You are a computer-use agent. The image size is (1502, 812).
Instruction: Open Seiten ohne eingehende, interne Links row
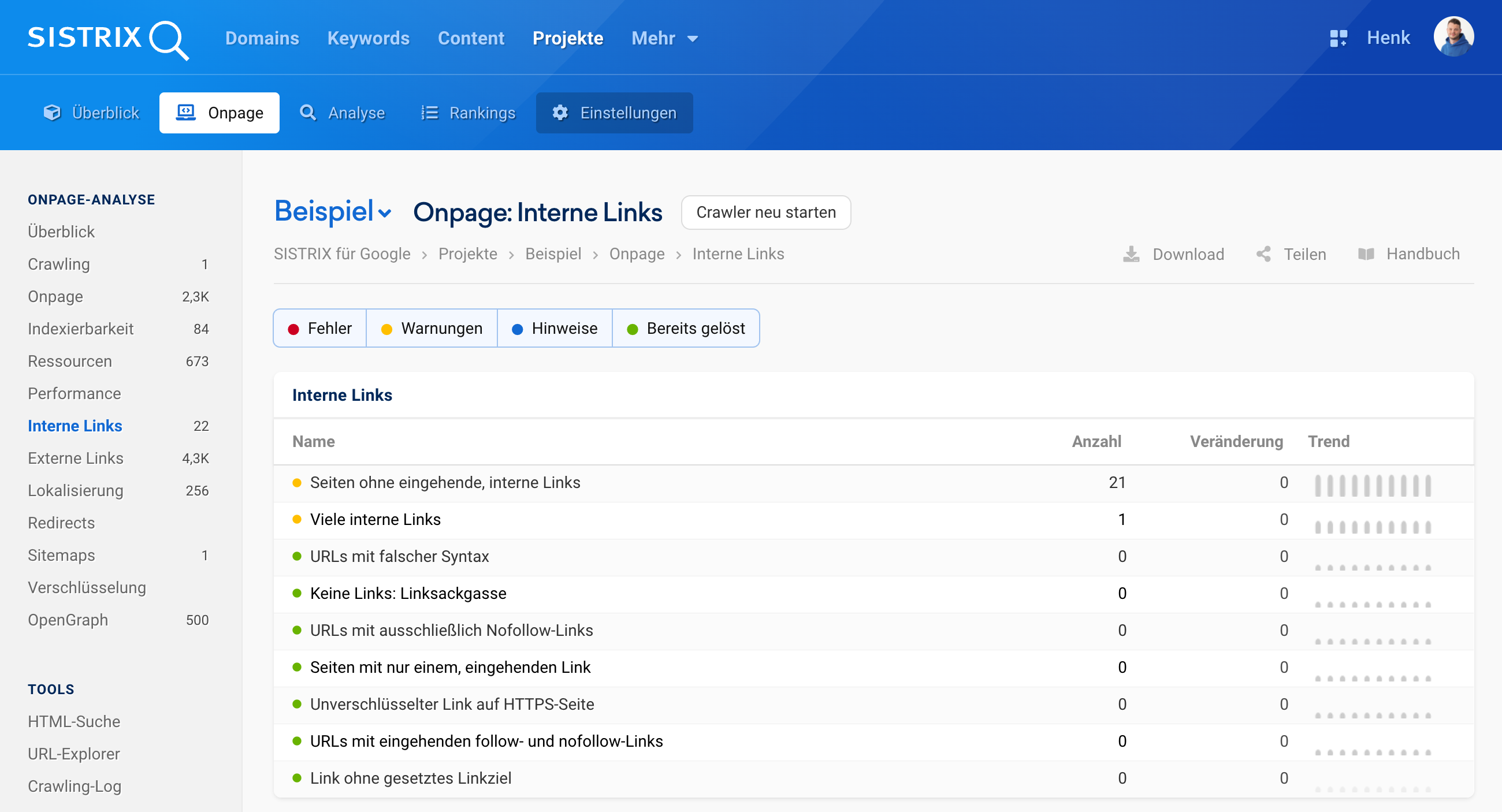point(445,483)
